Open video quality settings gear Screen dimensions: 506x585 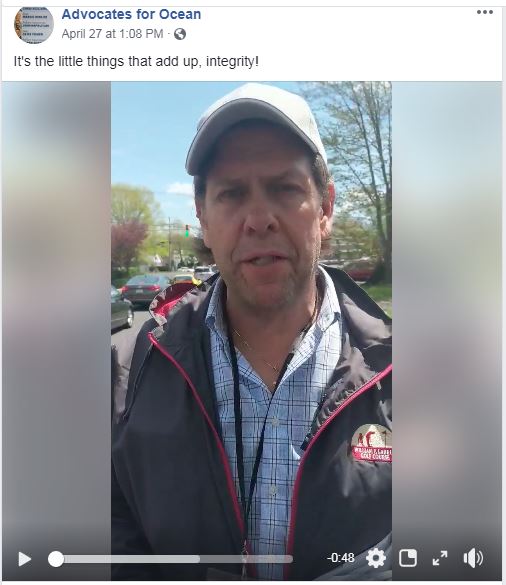[x=376, y=559]
